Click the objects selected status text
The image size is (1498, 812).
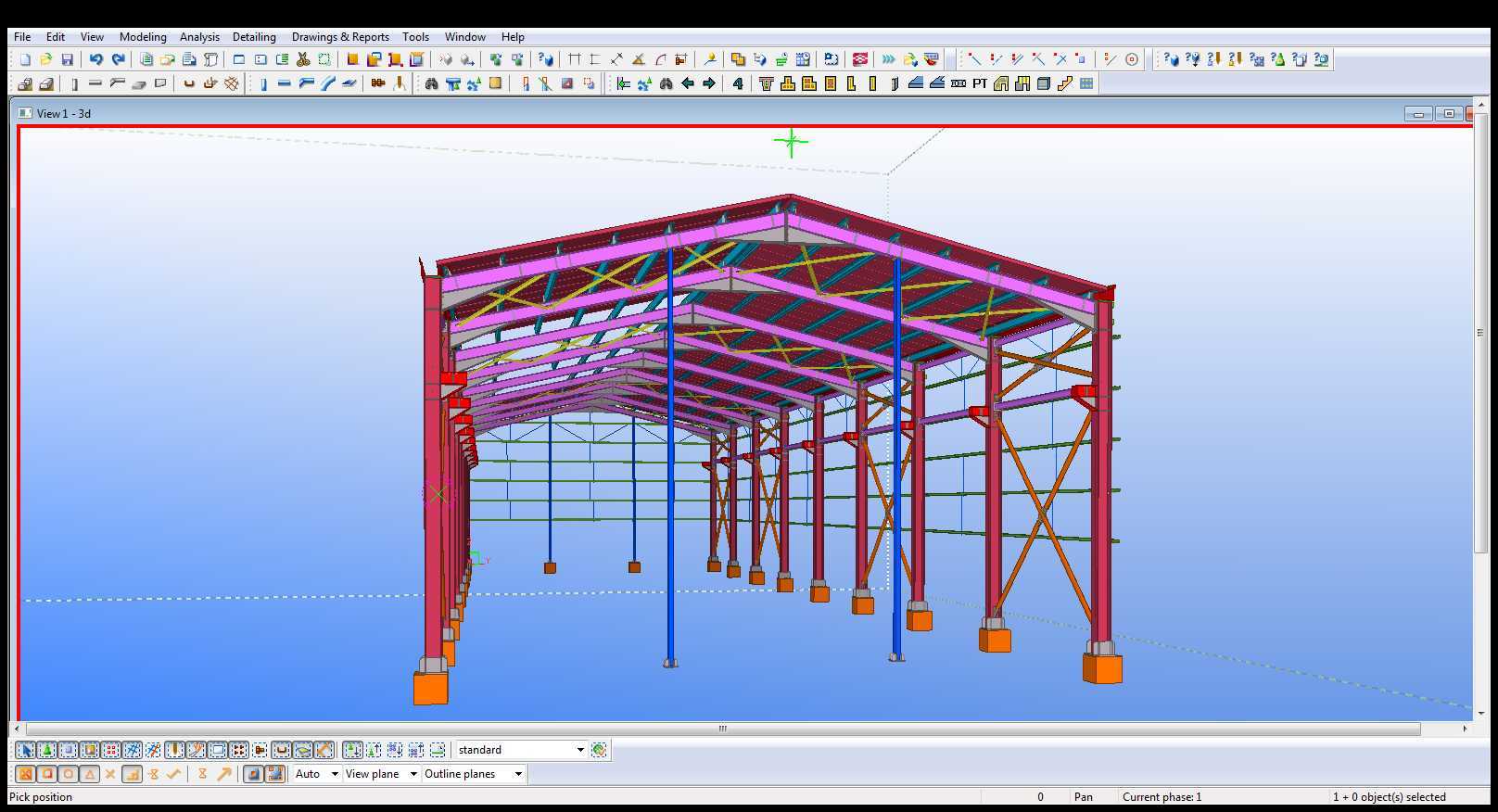pyautogui.click(x=1389, y=797)
